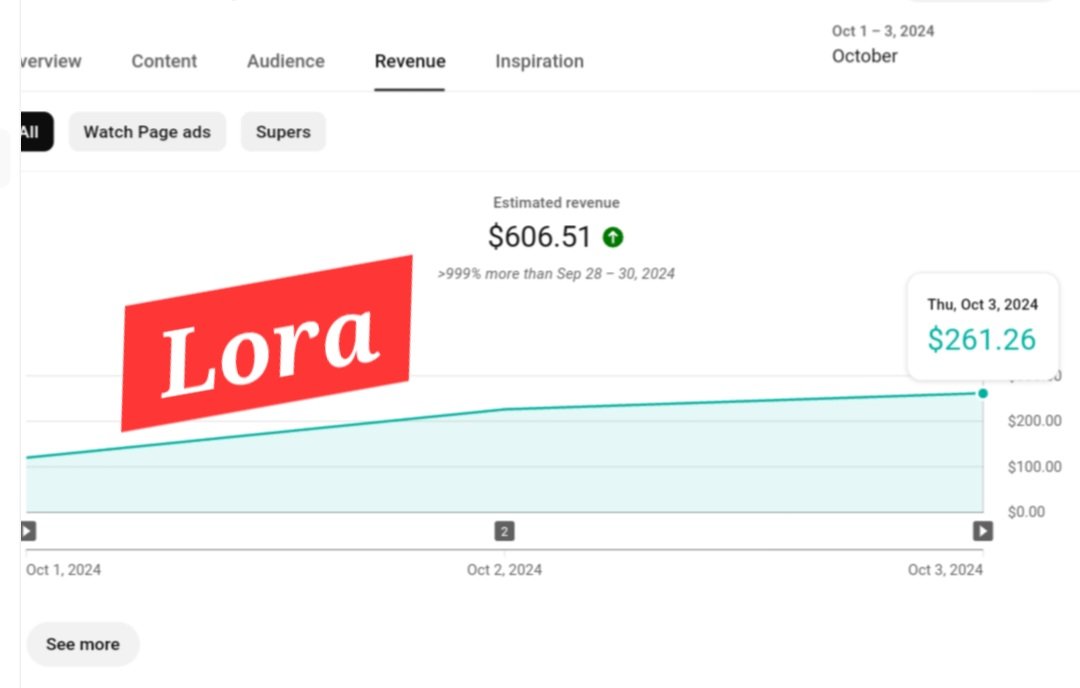Open the Audience tab
The image size is (1080, 688).
(286, 61)
